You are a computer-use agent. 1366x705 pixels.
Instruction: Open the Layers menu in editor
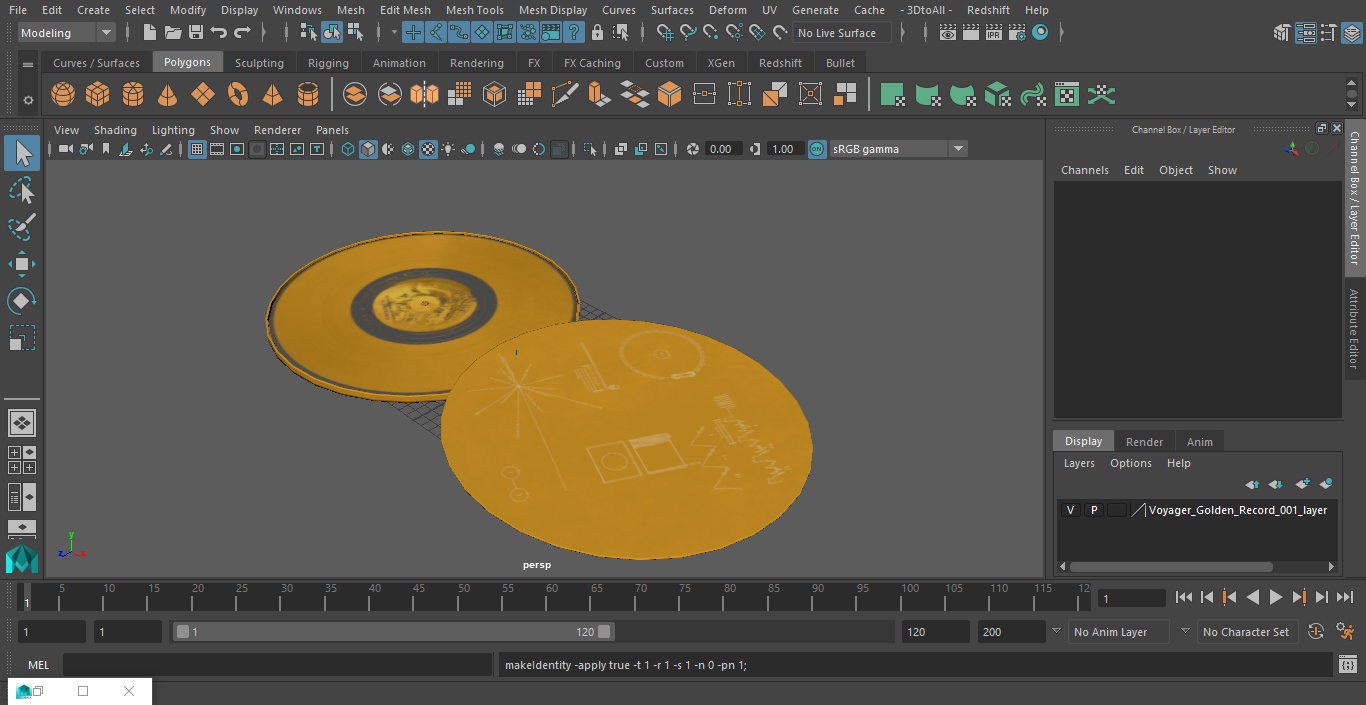(1079, 463)
